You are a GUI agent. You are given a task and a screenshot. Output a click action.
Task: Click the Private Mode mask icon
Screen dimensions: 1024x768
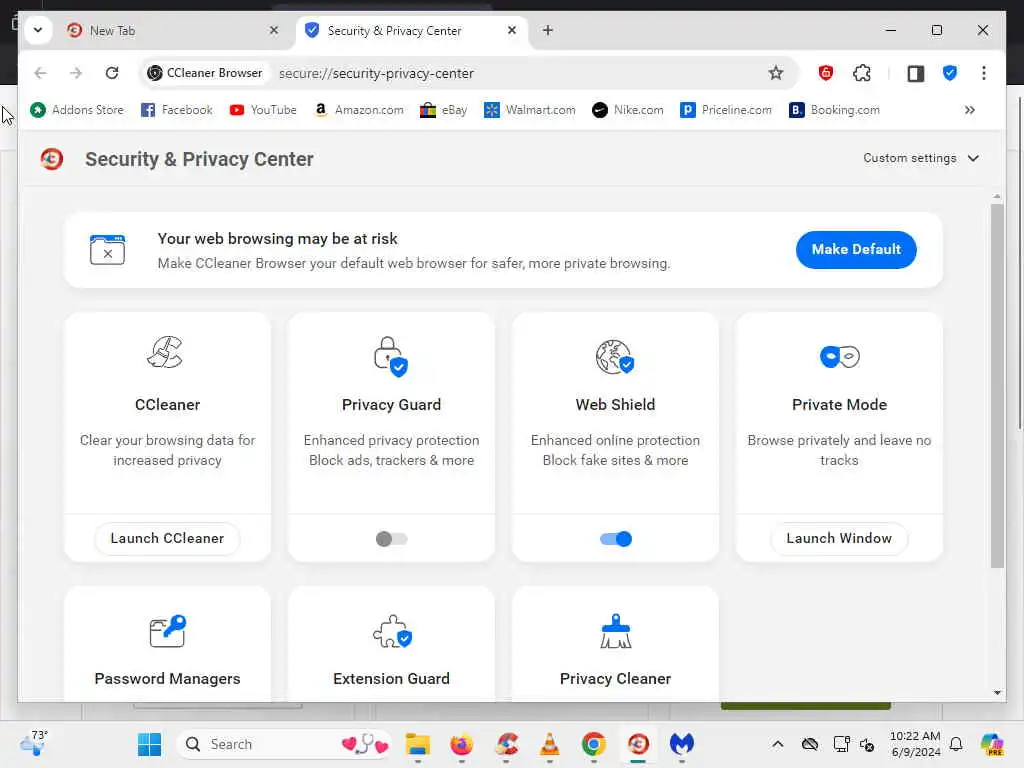tap(839, 357)
